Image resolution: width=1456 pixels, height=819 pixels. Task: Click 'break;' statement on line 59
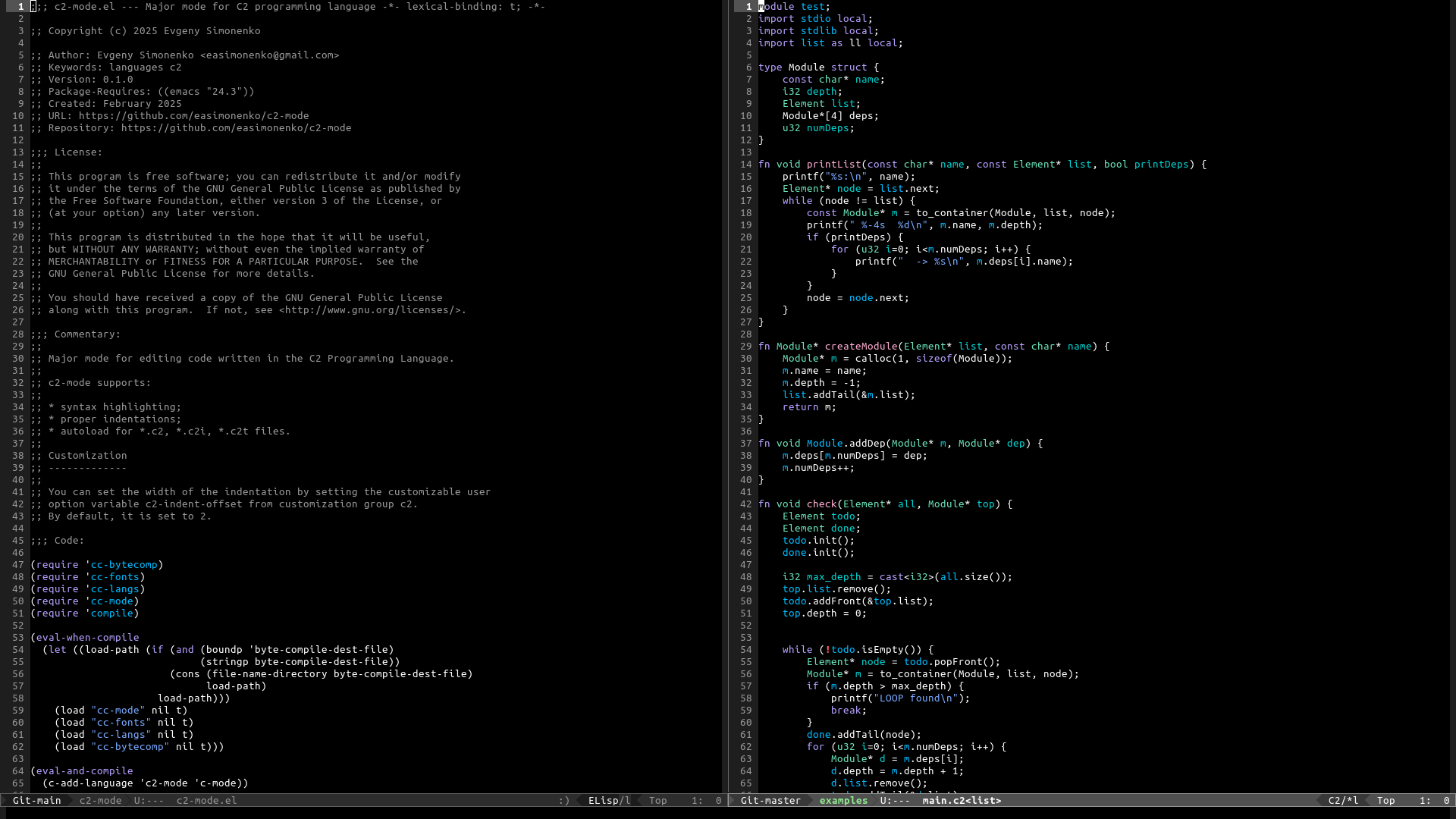[x=849, y=711]
